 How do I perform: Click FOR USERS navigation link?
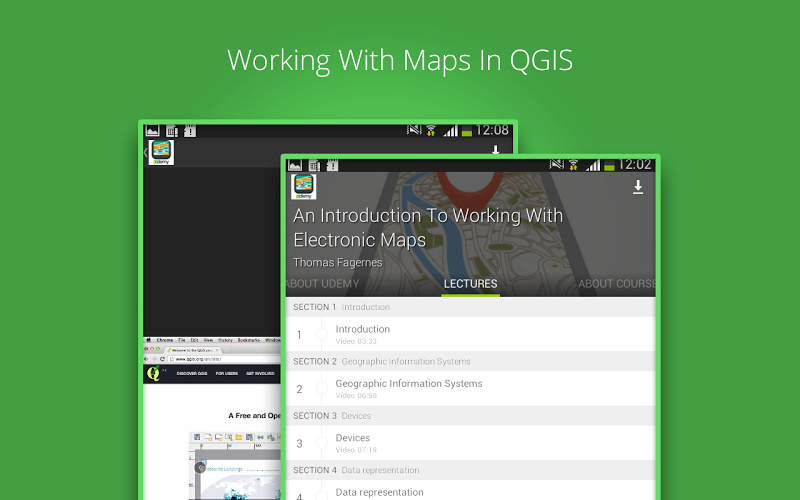coord(227,373)
